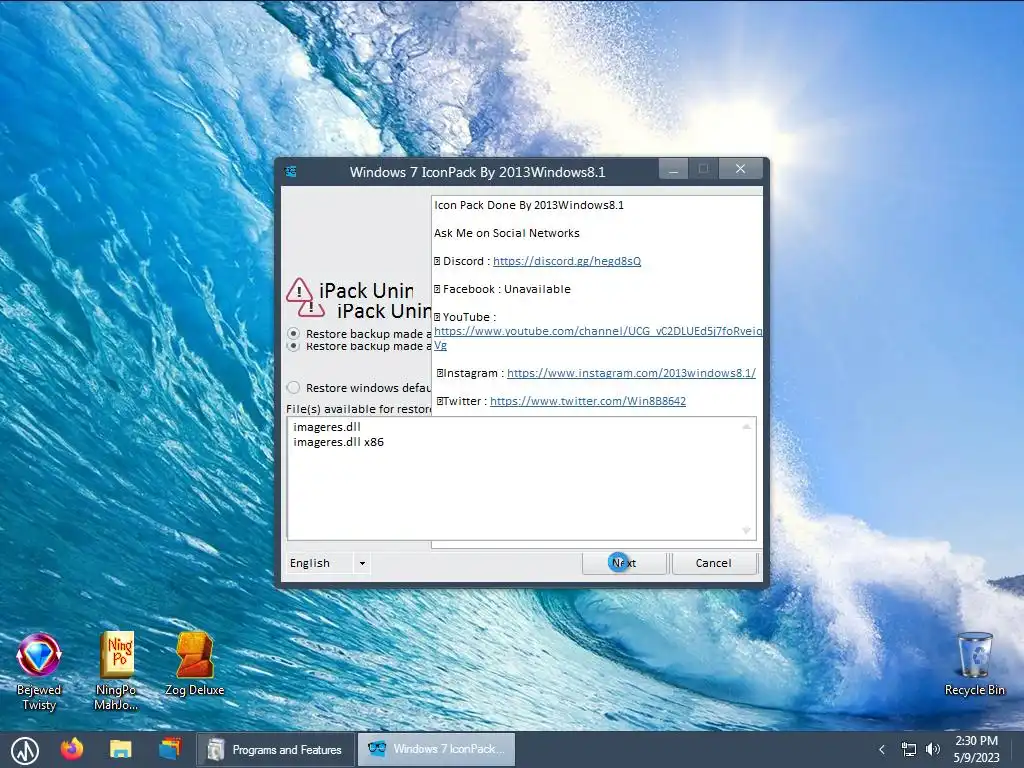The width and height of the screenshot is (1024, 768).
Task: Activate the Windows 7 IconPack taskbar button
Action: point(436,750)
